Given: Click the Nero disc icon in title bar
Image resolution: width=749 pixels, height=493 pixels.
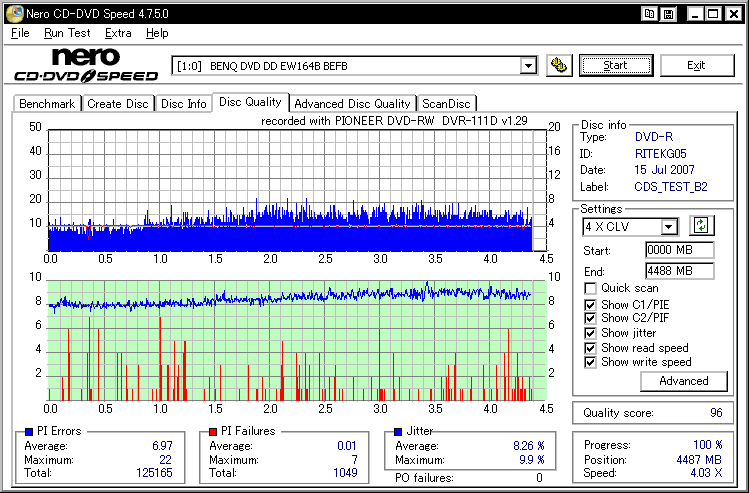Looking at the screenshot, I should tap(14, 13).
